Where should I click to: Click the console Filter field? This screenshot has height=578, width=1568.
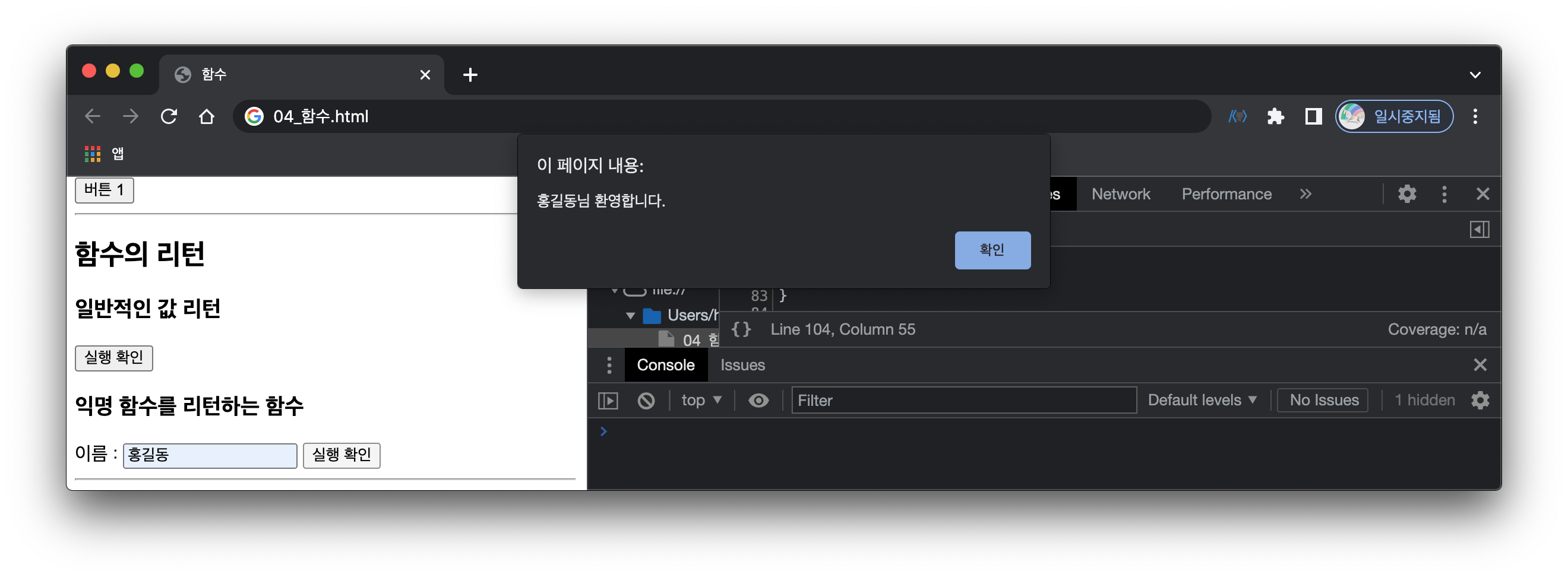pos(963,401)
